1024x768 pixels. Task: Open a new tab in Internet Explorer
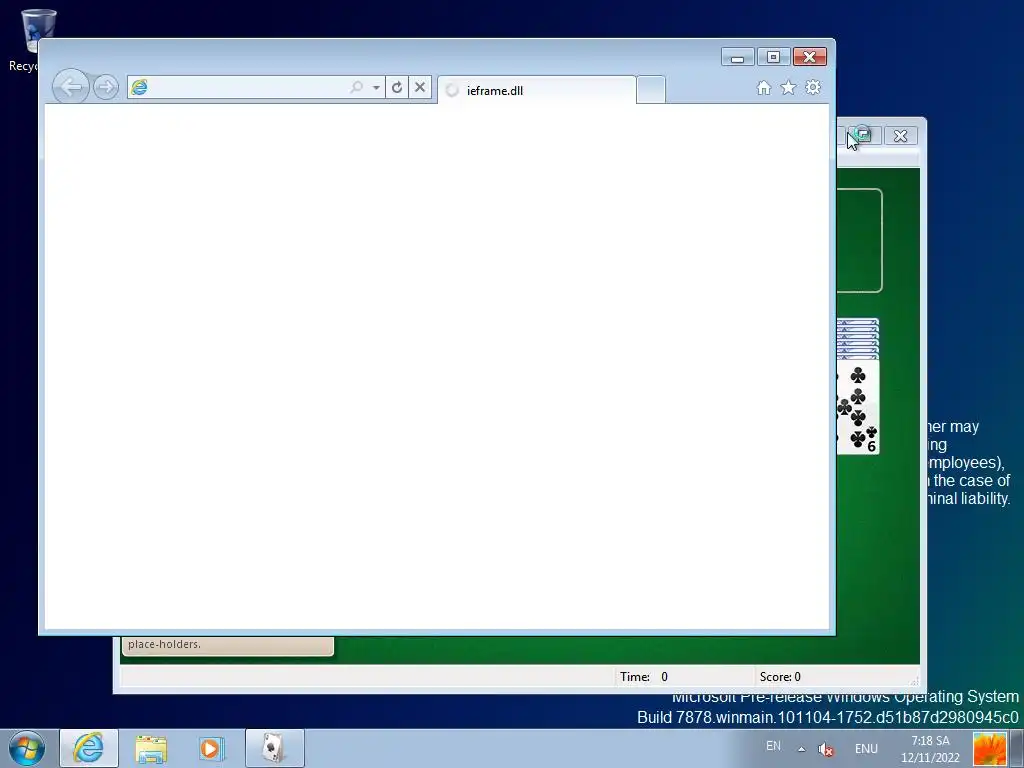tap(650, 90)
